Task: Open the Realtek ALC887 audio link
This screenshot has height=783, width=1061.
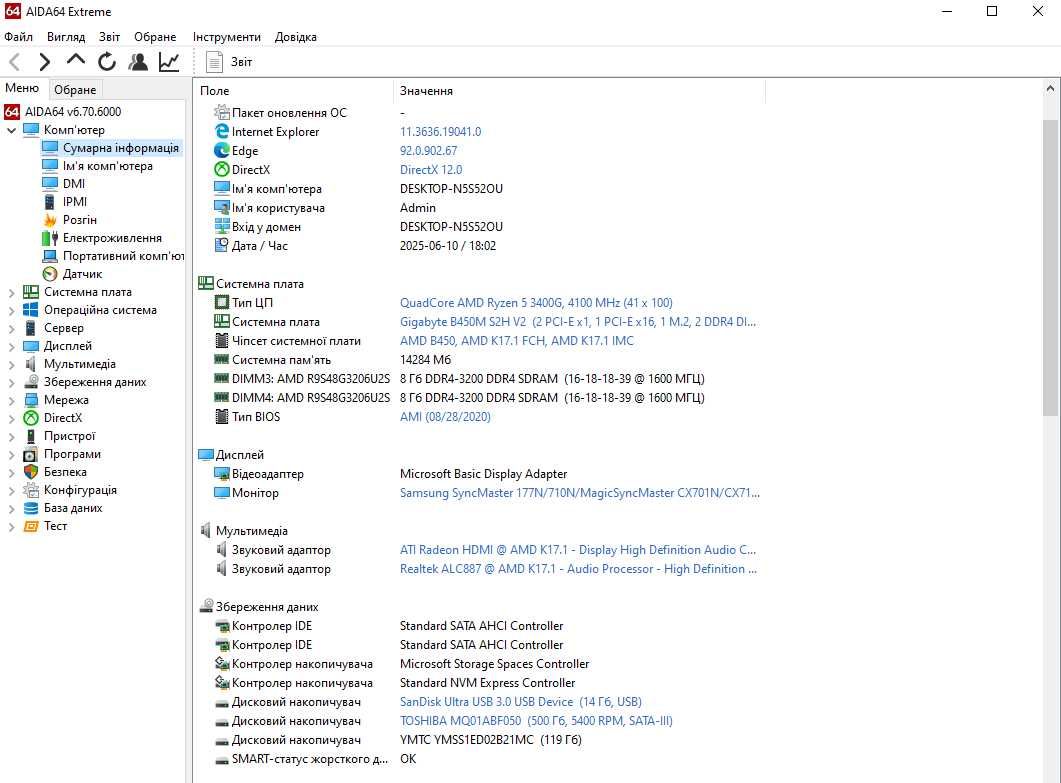Action: (x=578, y=569)
